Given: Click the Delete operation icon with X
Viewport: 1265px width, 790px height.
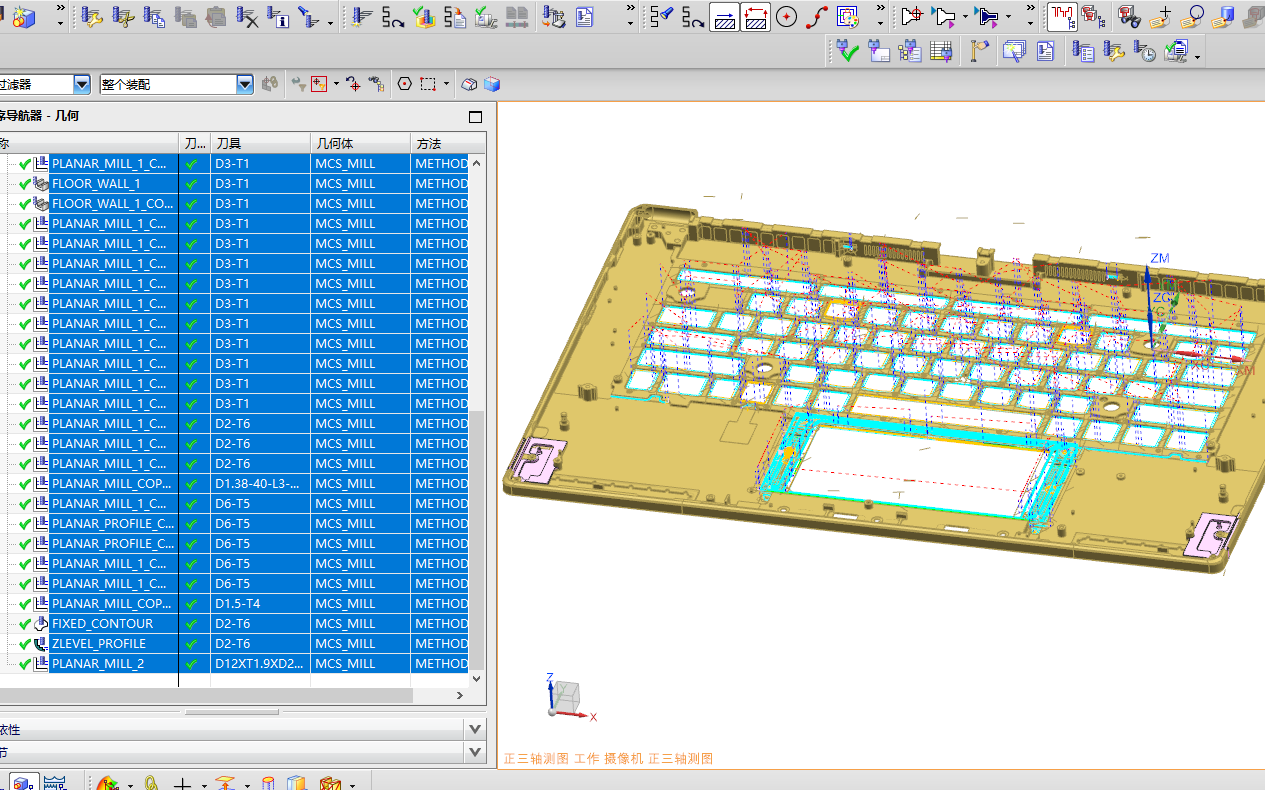Looking at the screenshot, I should 248,17.
